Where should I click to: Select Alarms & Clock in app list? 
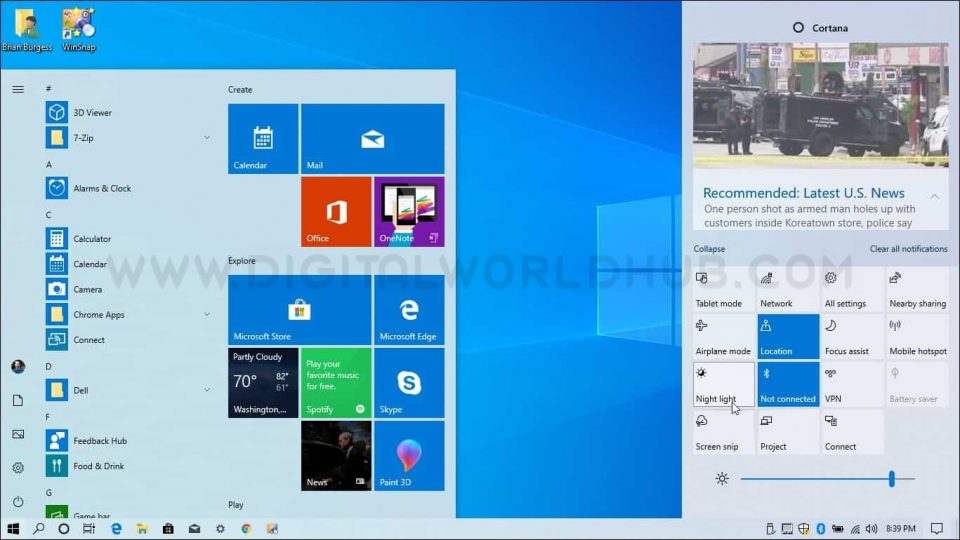(x=101, y=188)
